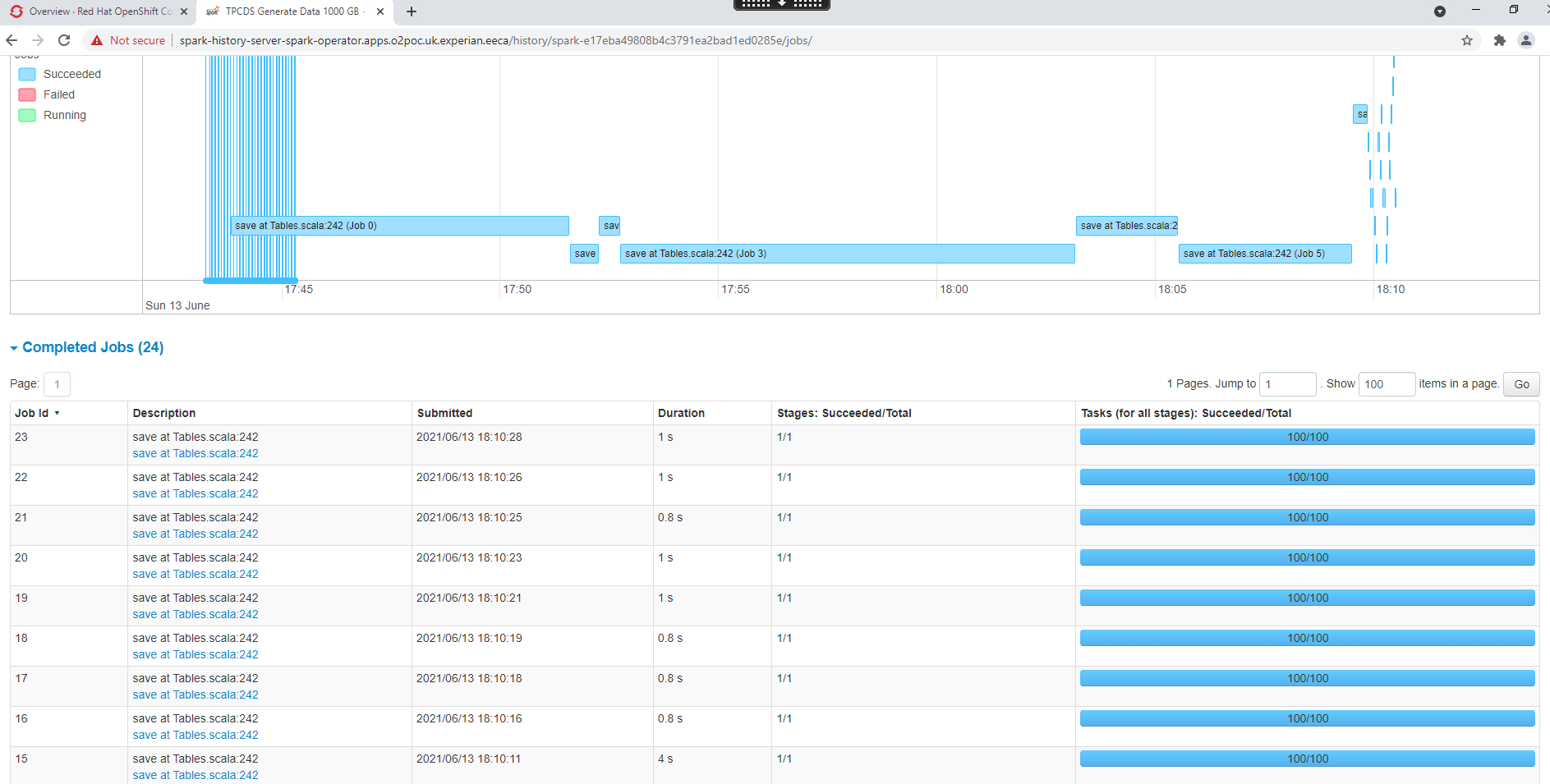Select Job 0 bar in the timeline
Screen dimensions: 1550x784
399,225
